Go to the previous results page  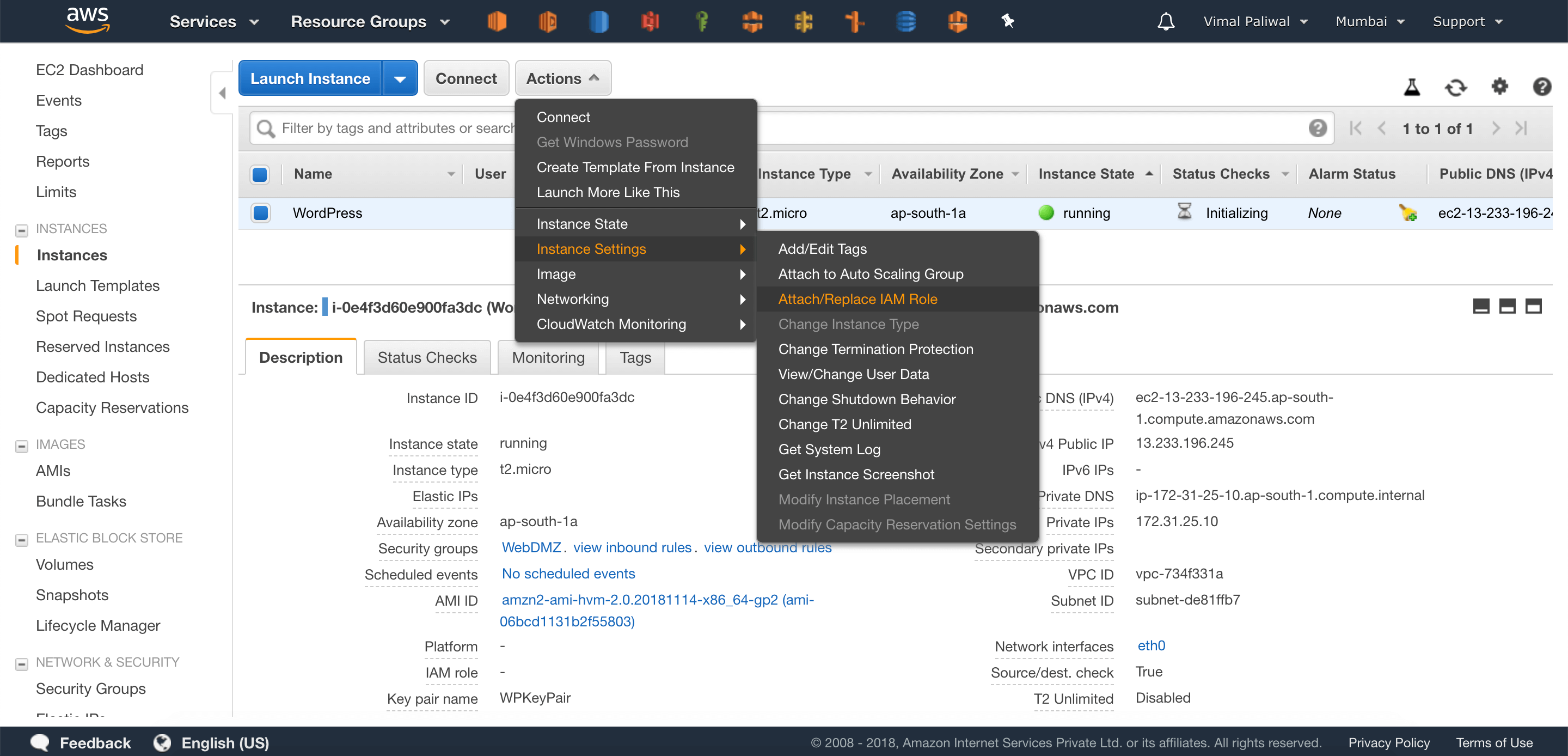click(x=1382, y=128)
